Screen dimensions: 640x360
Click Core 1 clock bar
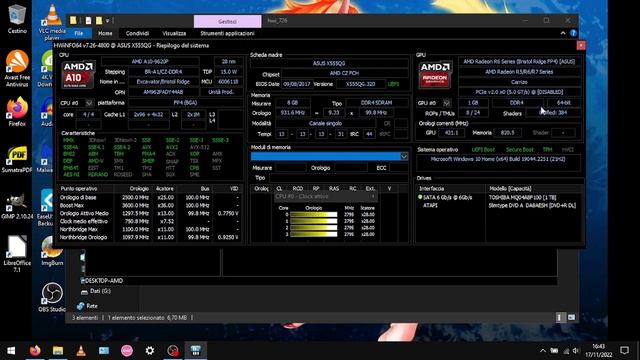[x=313, y=221]
